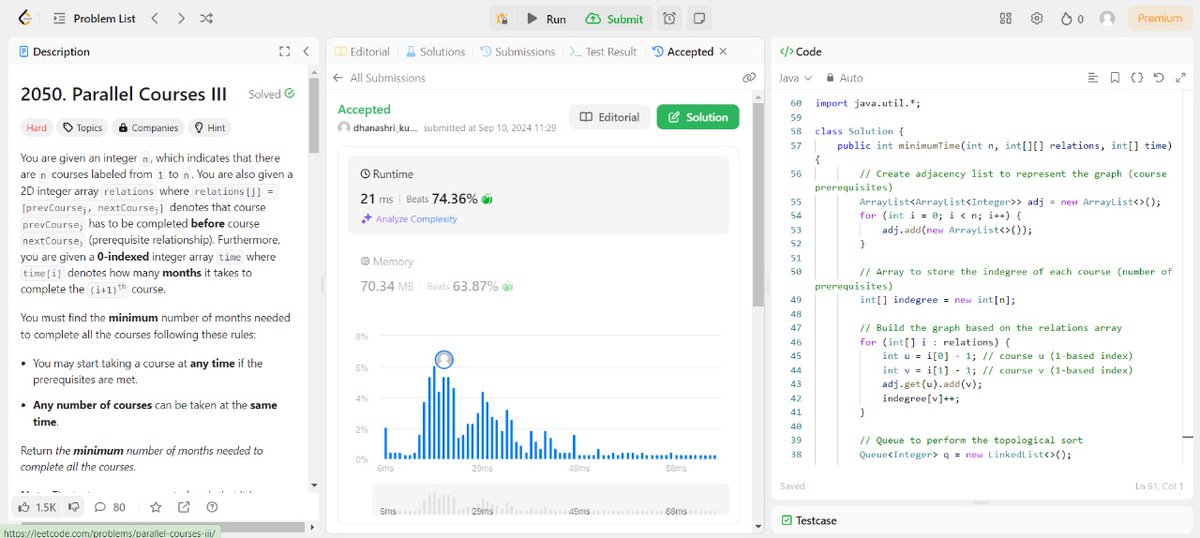The height and width of the screenshot is (538, 1200).
Task: Click the Premium button
Action: [1160, 18]
